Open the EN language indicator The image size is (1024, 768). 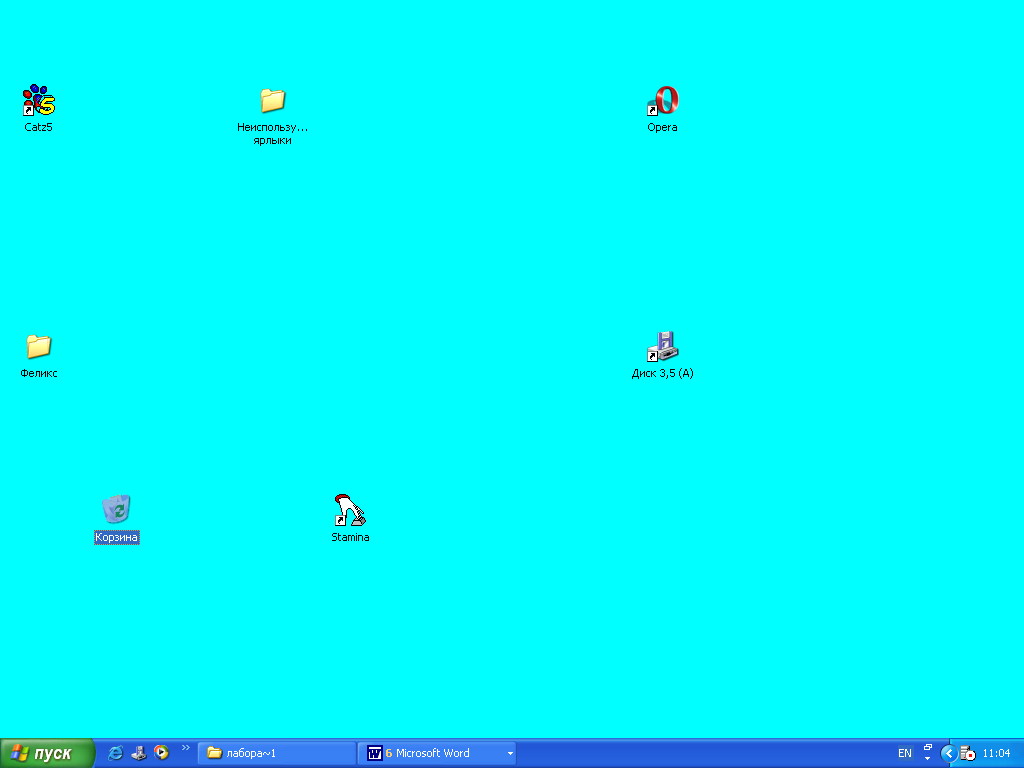tap(904, 753)
